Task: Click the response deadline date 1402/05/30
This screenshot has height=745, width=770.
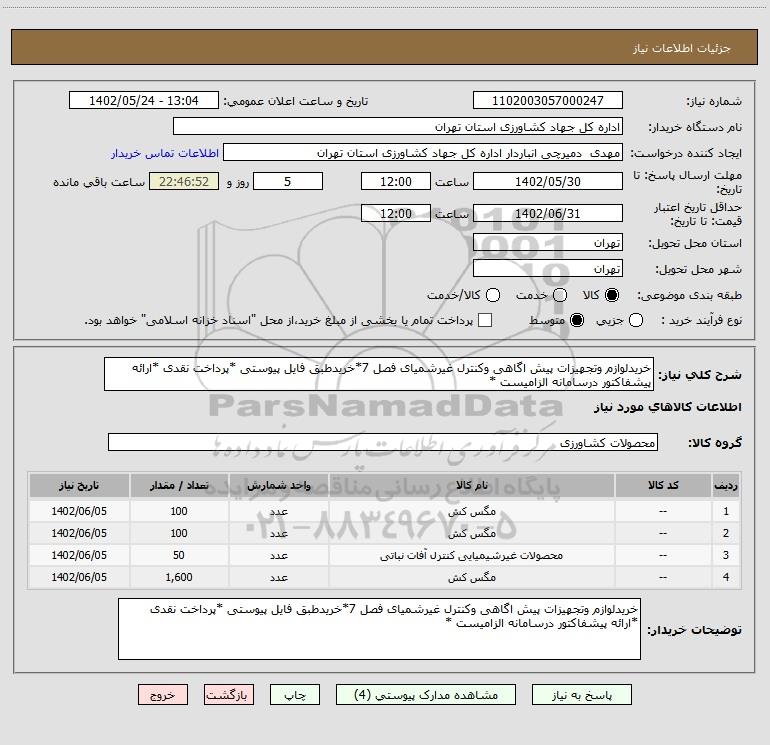Action: (x=548, y=181)
